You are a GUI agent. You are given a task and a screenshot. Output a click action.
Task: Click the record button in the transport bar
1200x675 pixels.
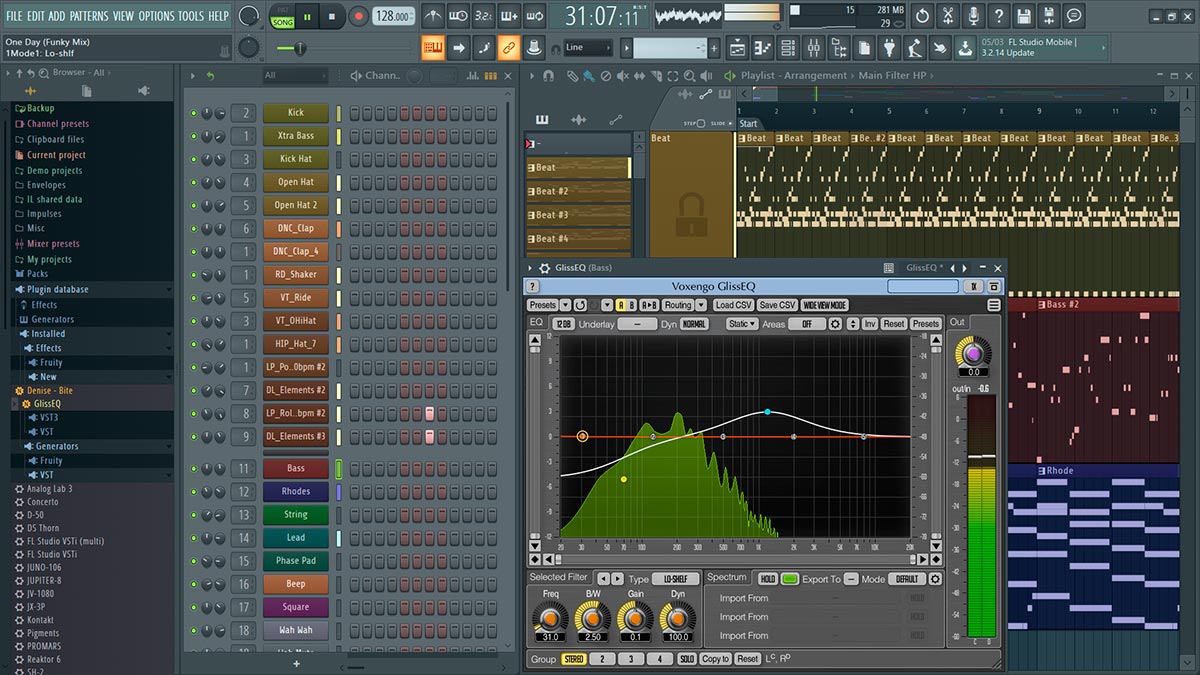click(358, 16)
